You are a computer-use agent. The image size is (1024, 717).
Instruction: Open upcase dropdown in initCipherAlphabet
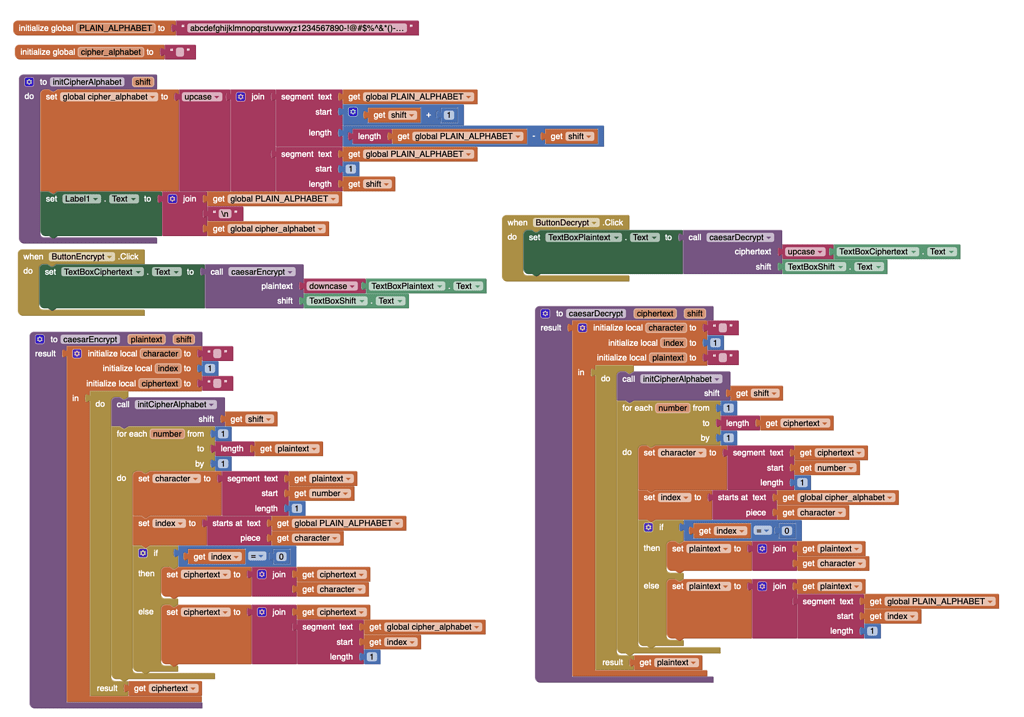[x=201, y=97]
